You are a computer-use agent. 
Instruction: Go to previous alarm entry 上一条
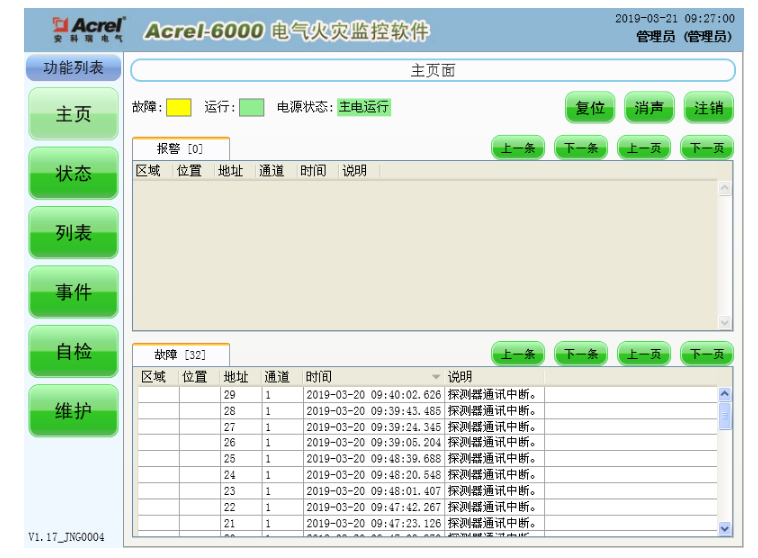click(518, 147)
